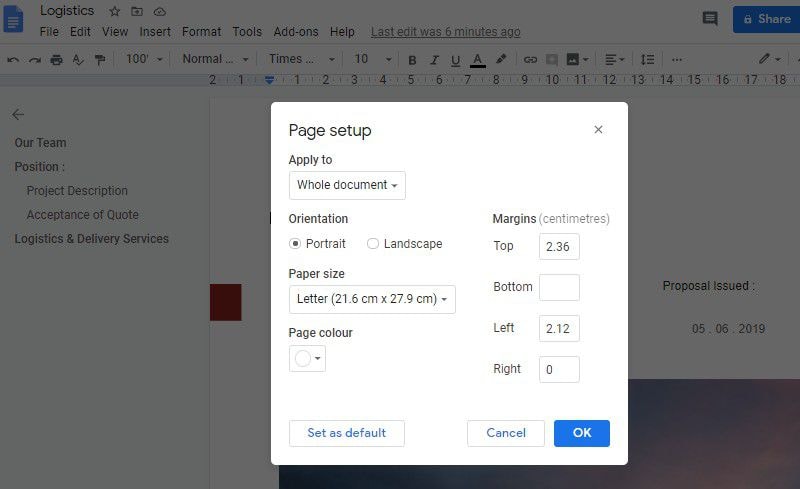Viewport: 800px width, 489px height.
Task: Open line spacing options
Action: point(647,60)
